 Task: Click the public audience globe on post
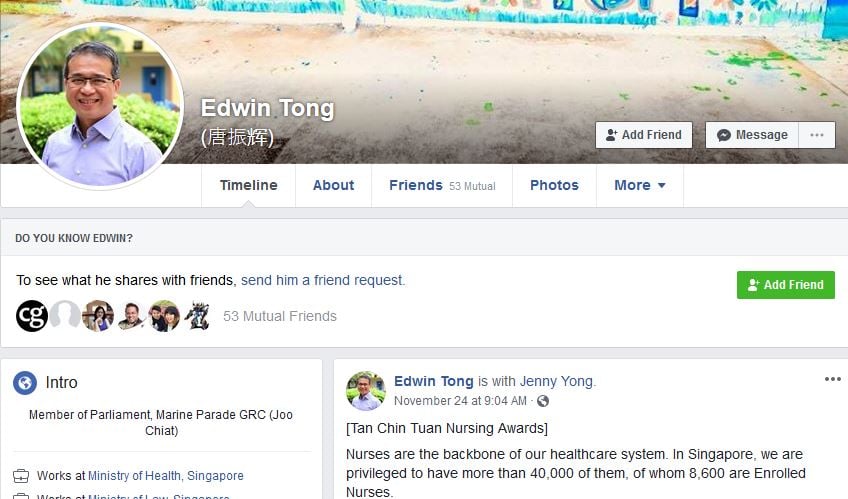pos(543,401)
